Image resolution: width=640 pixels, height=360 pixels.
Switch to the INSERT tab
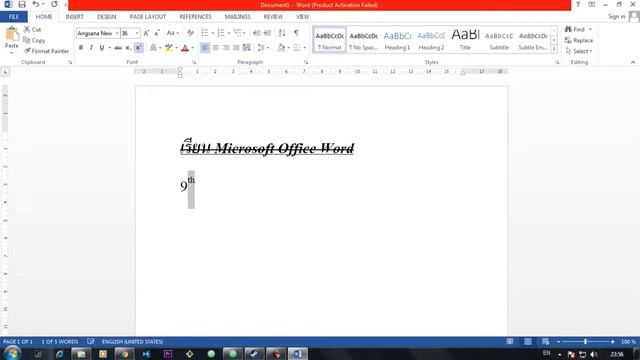74,17
